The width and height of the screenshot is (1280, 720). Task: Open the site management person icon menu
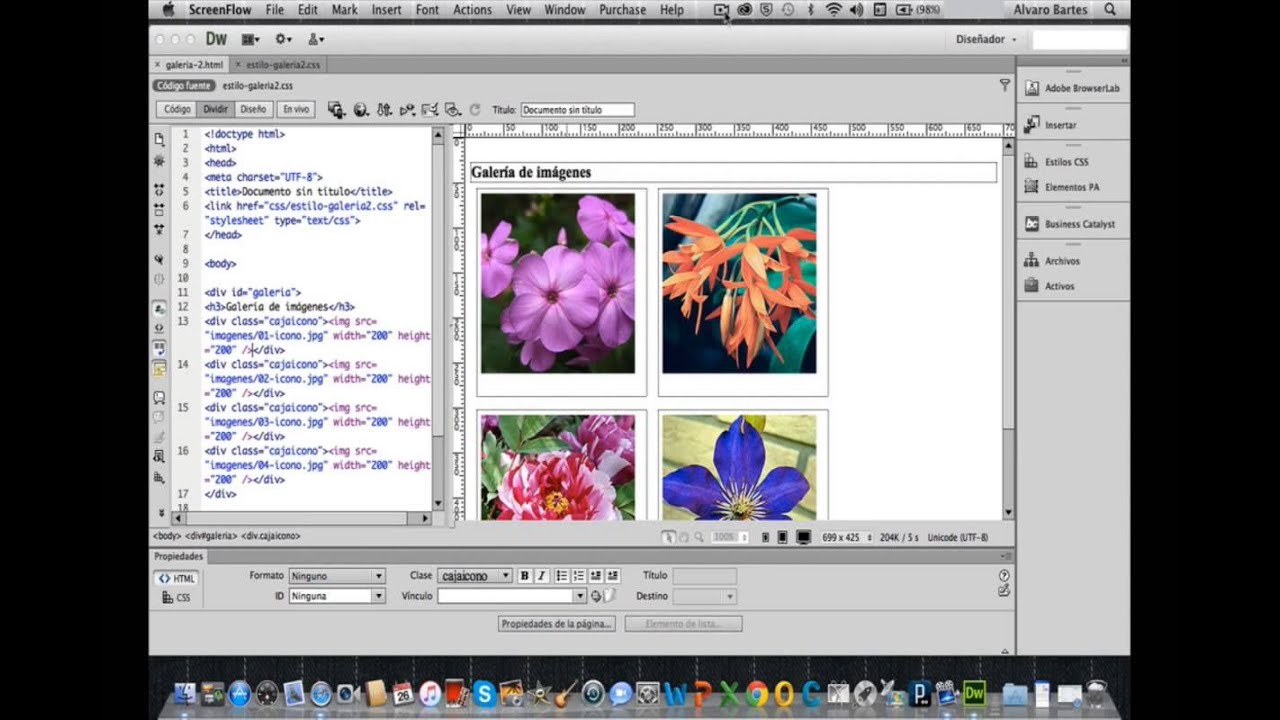(316, 39)
